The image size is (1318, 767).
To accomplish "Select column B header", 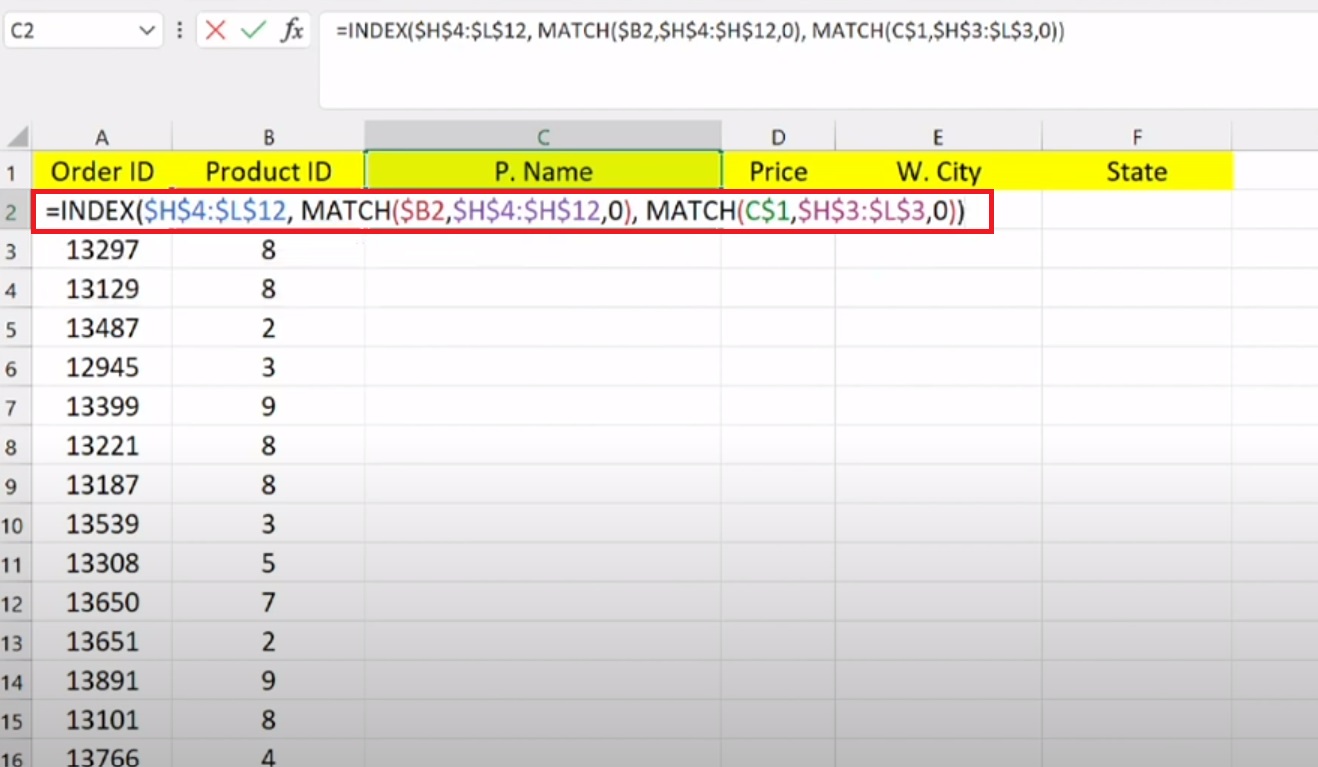I will [267, 136].
